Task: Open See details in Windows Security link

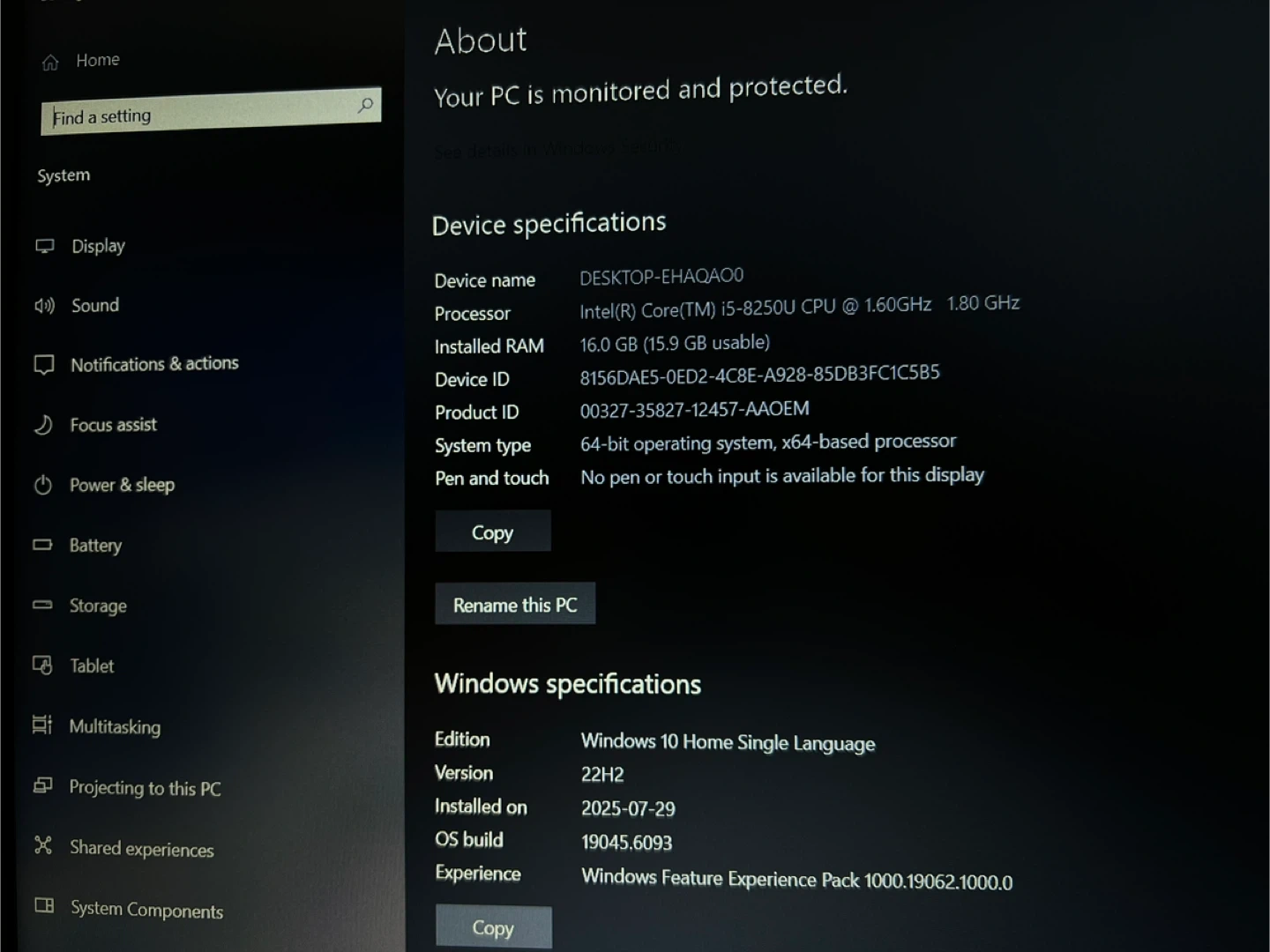Action: [556, 150]
